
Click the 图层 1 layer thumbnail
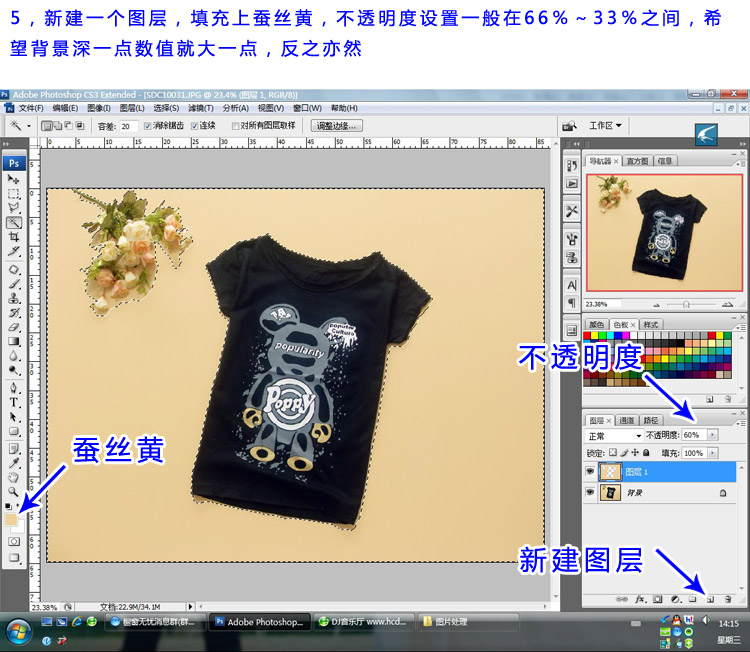pos(610,472)
